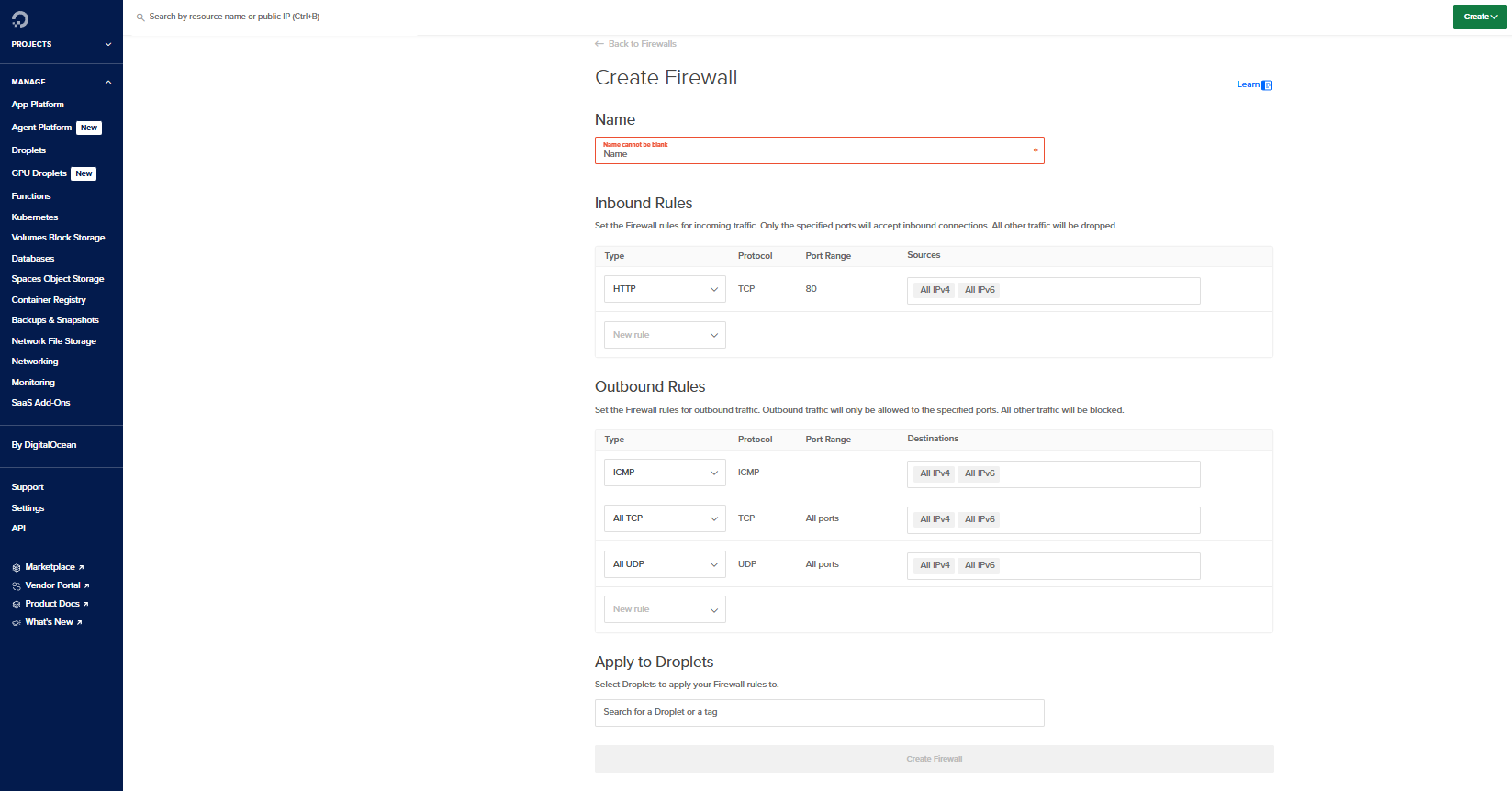Click the Search for a Droplet field
This screenshot has width=1512, height=791.
[x=819, y=713]
